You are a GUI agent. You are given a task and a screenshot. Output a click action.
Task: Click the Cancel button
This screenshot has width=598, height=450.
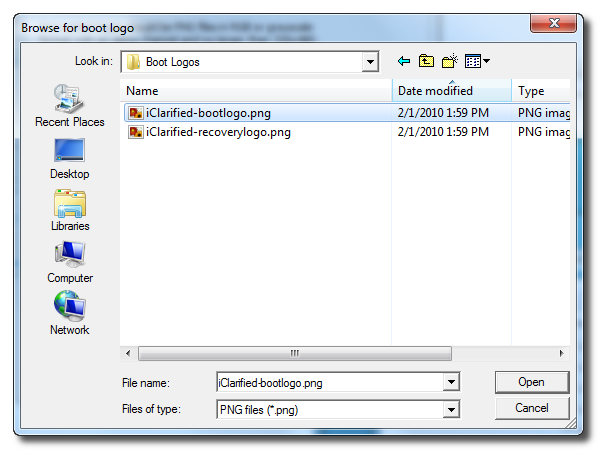coord(532,408)
